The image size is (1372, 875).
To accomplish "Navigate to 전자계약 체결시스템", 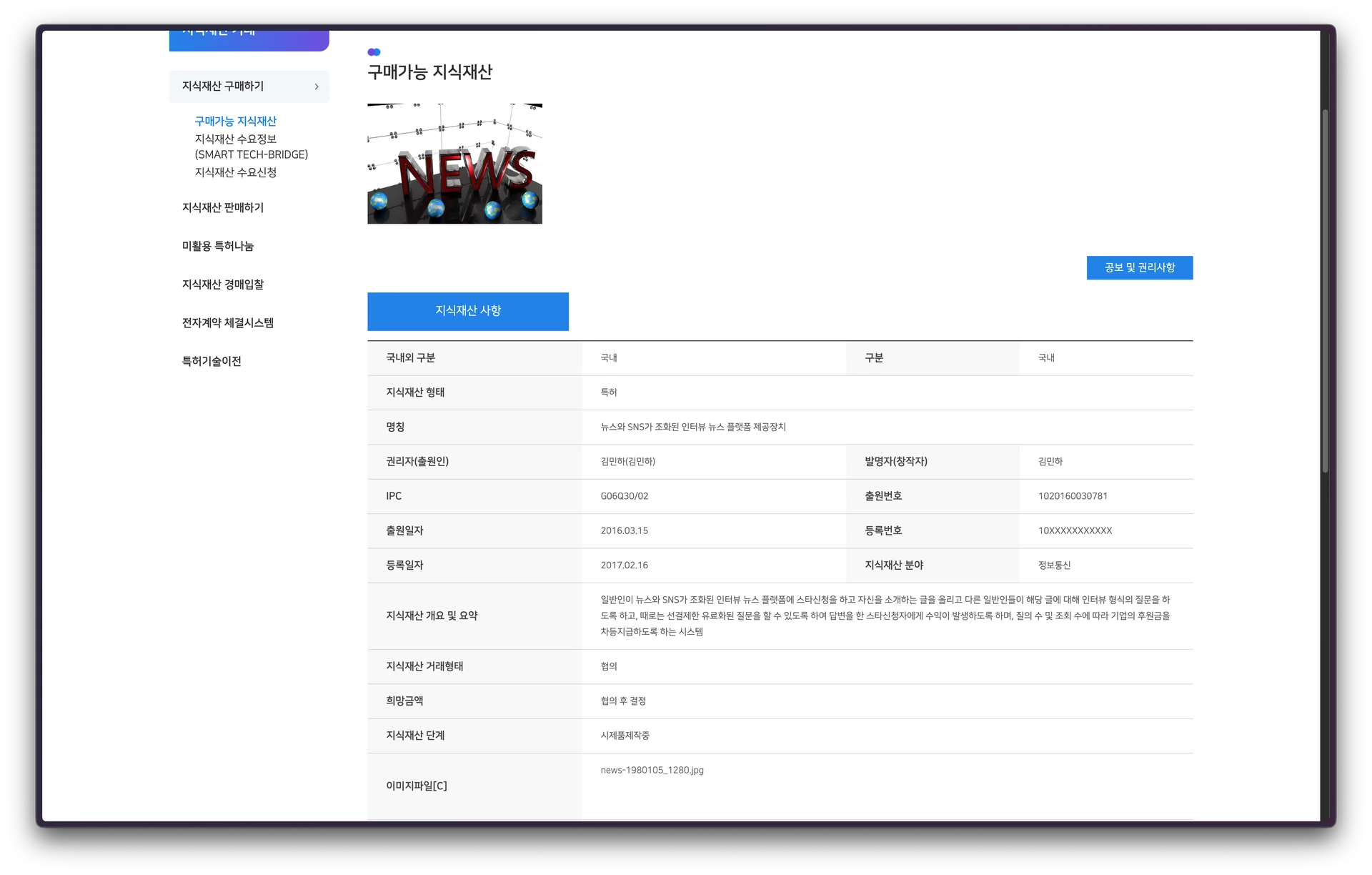I will pos(228,323).
